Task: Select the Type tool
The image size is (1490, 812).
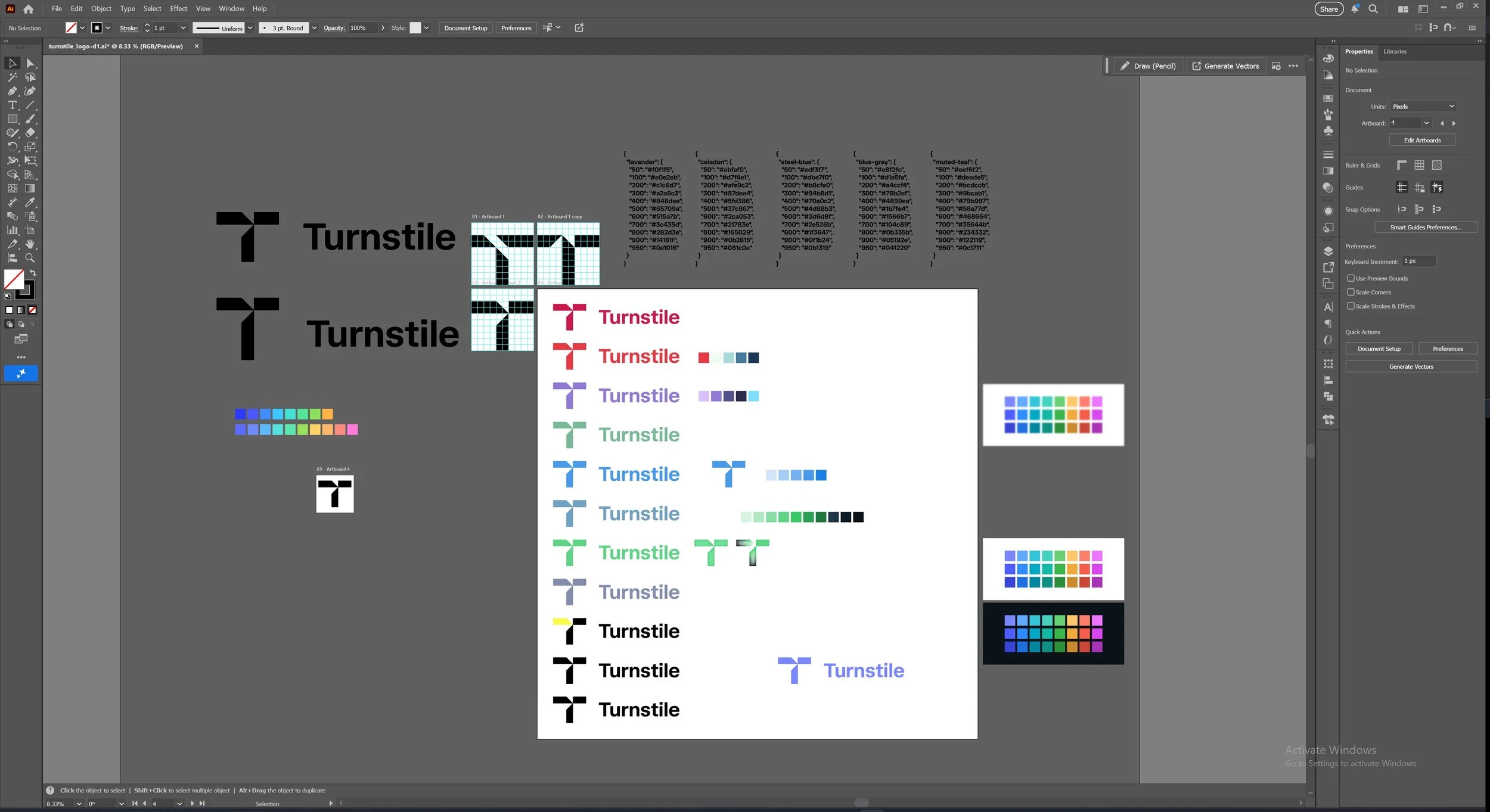Action: pyautogui.click(x=12, y=105)
